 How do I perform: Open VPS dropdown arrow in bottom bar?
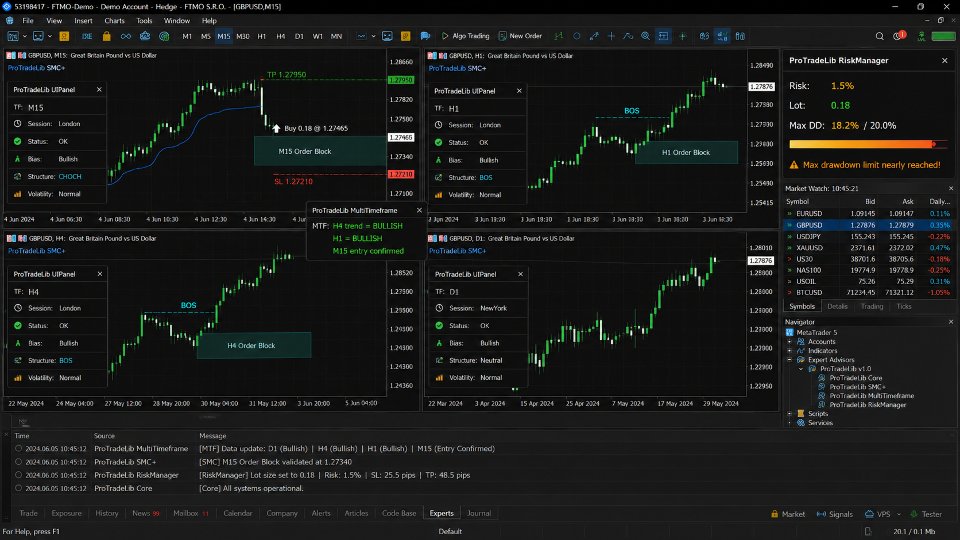[899, 514]
